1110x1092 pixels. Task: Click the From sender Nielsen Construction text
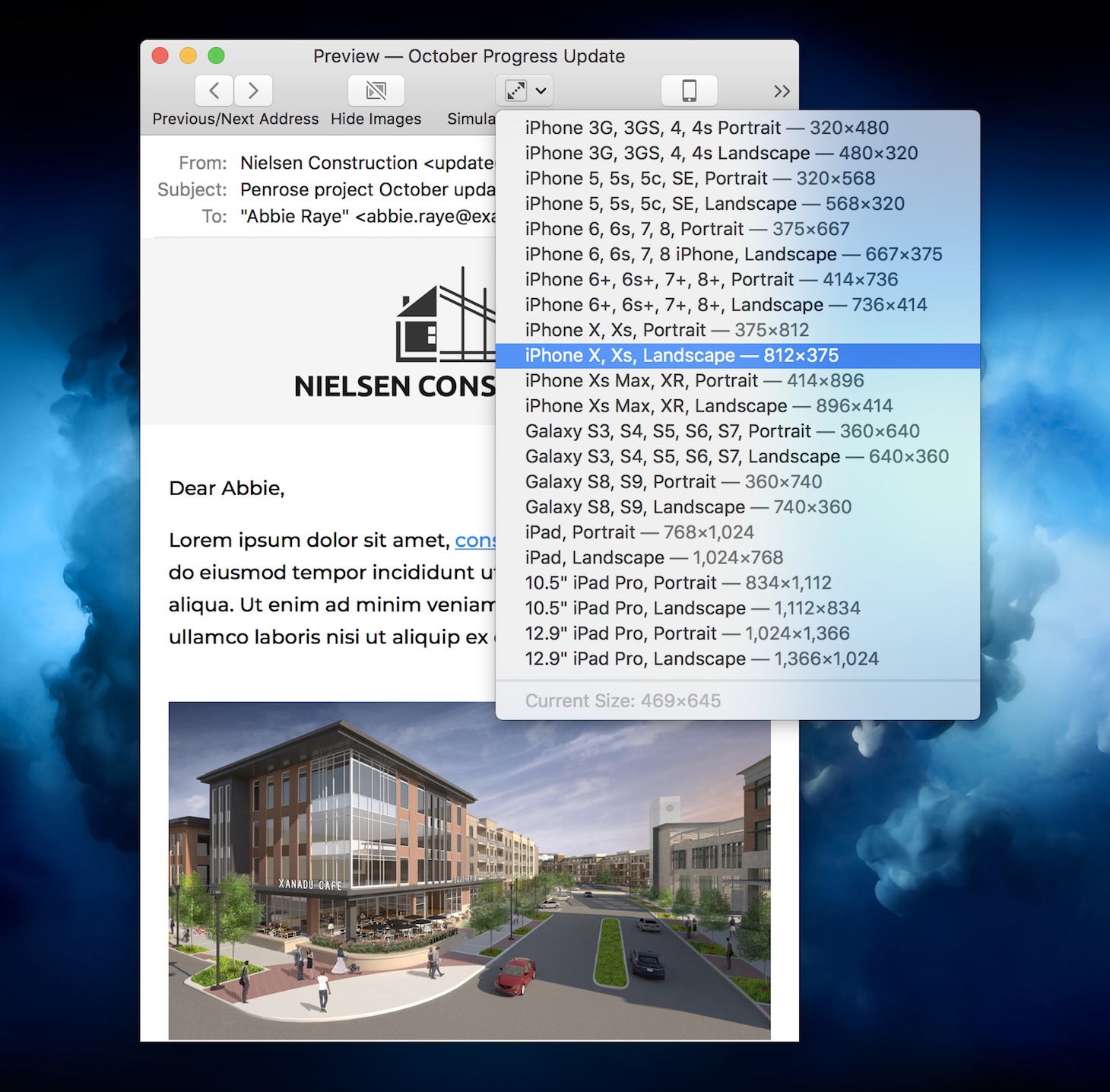coord(368,163)
